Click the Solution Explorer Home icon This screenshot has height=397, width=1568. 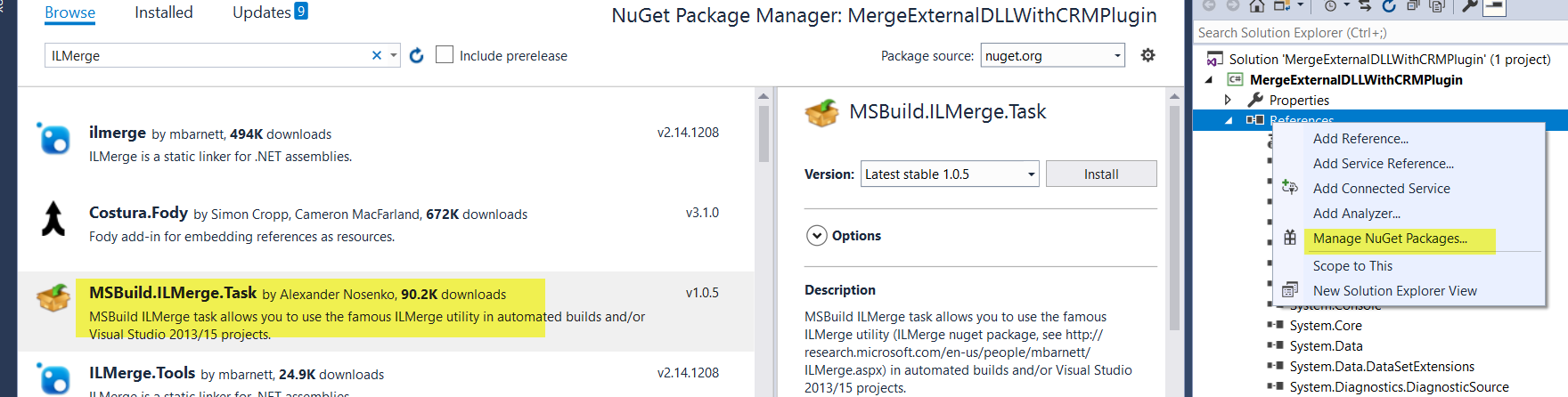coord(1257,5)
